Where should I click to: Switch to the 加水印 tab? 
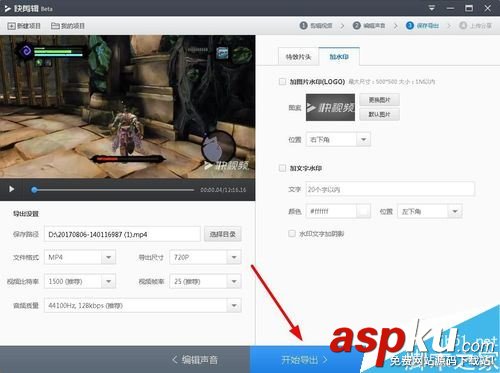click(339, 57)
